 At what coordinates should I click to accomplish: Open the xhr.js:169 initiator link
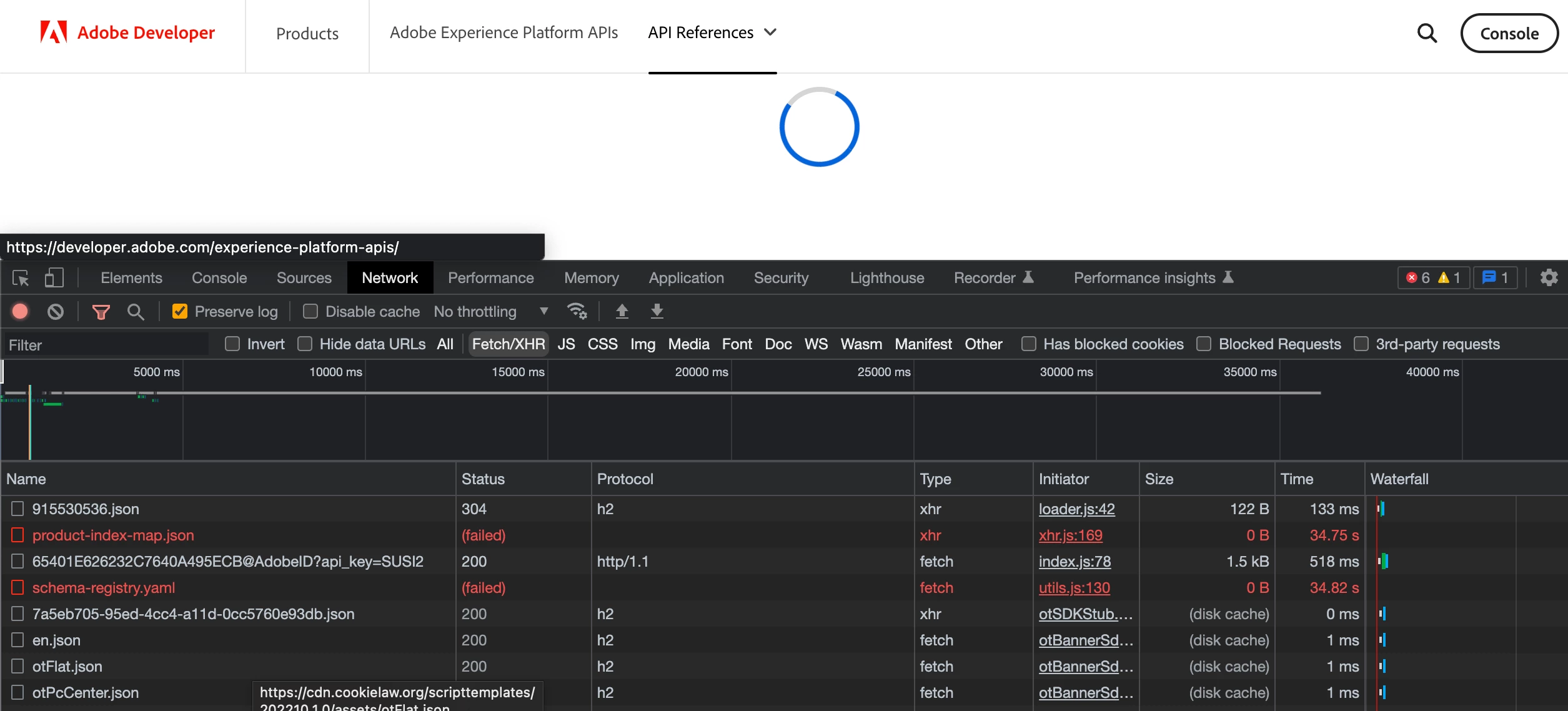(x=1070, y=535)
